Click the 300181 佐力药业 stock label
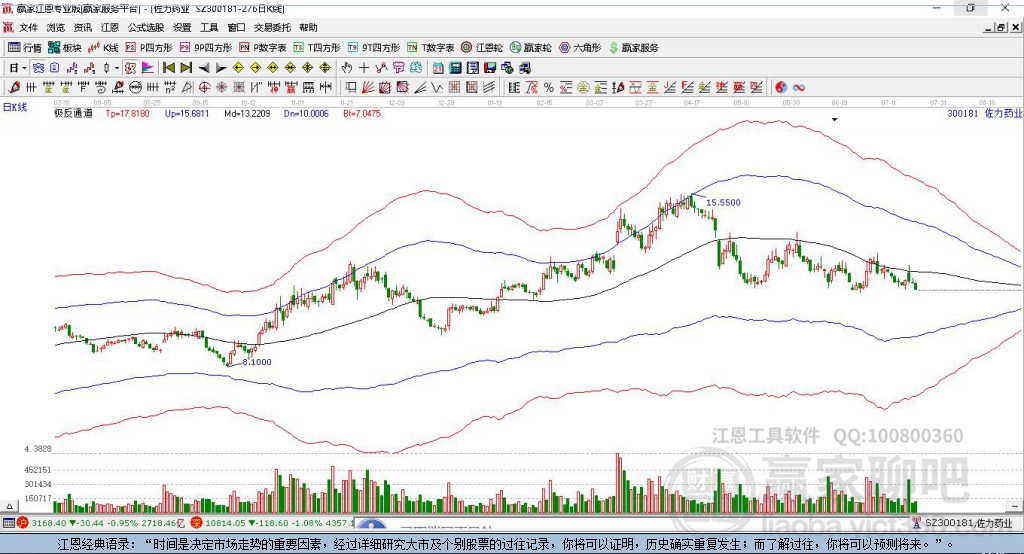The image size is (1024, 554). (984, 114)
